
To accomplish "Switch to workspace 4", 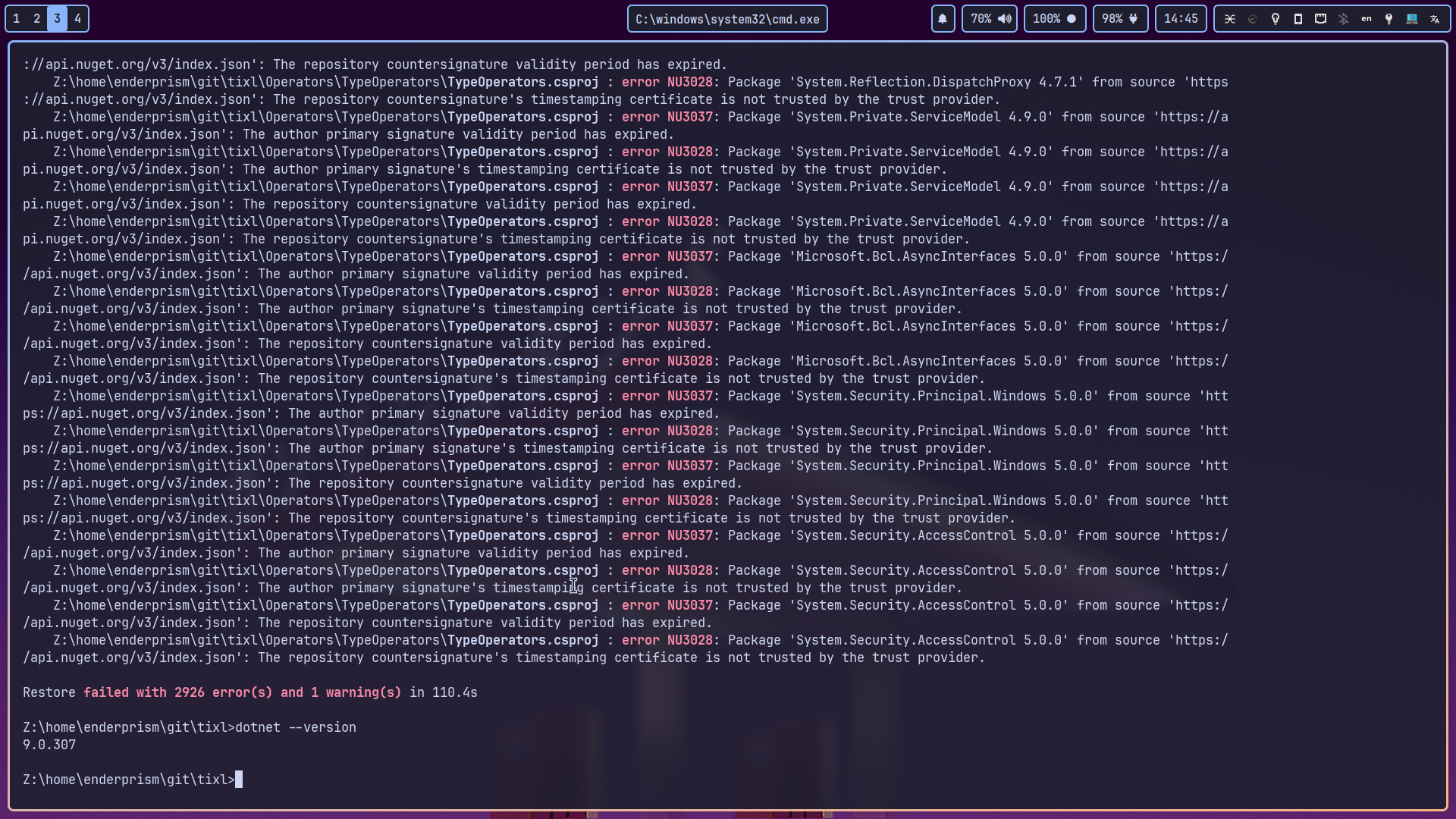I will (77, 19).
